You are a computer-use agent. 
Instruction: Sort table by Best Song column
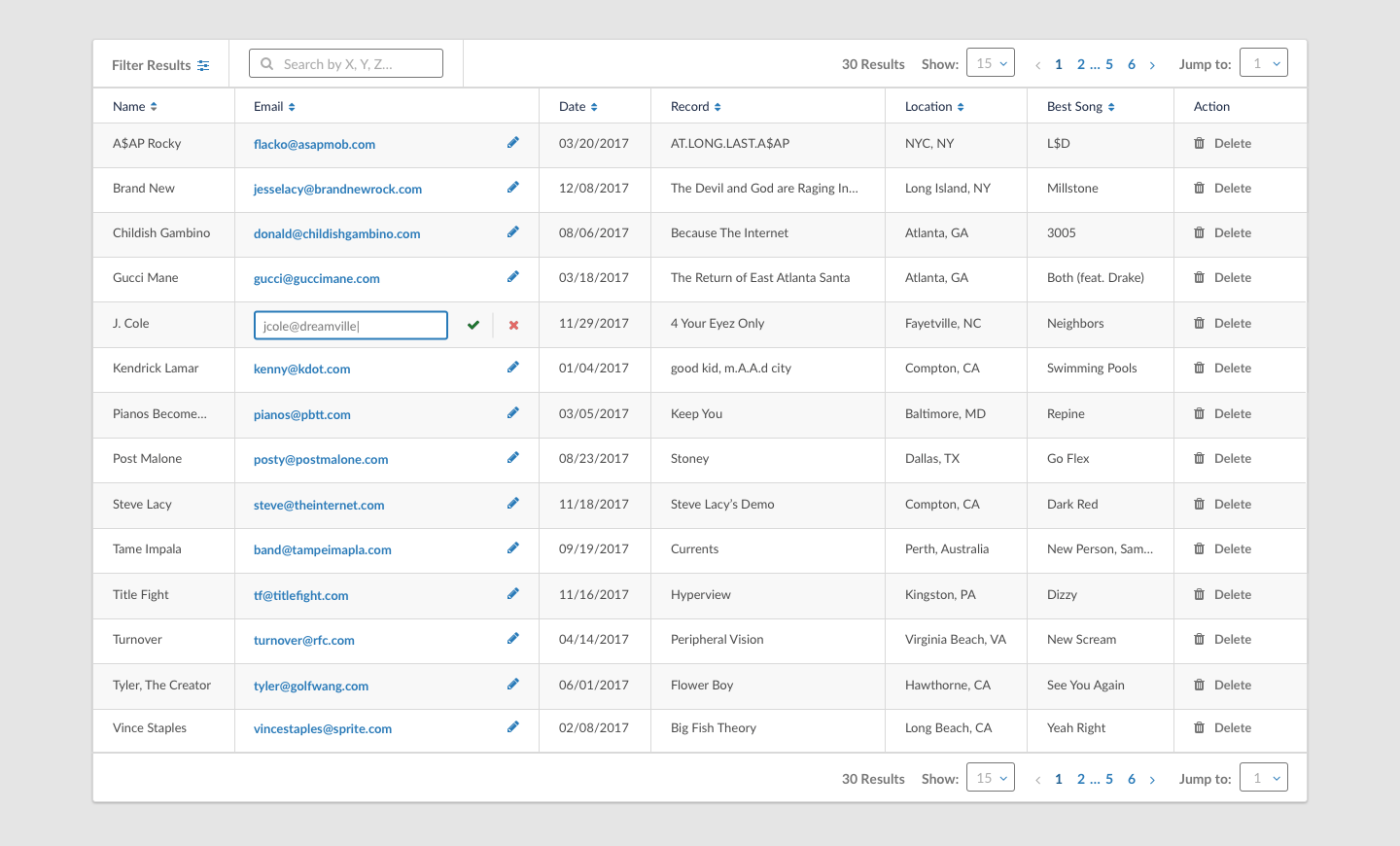[1111, 107]
